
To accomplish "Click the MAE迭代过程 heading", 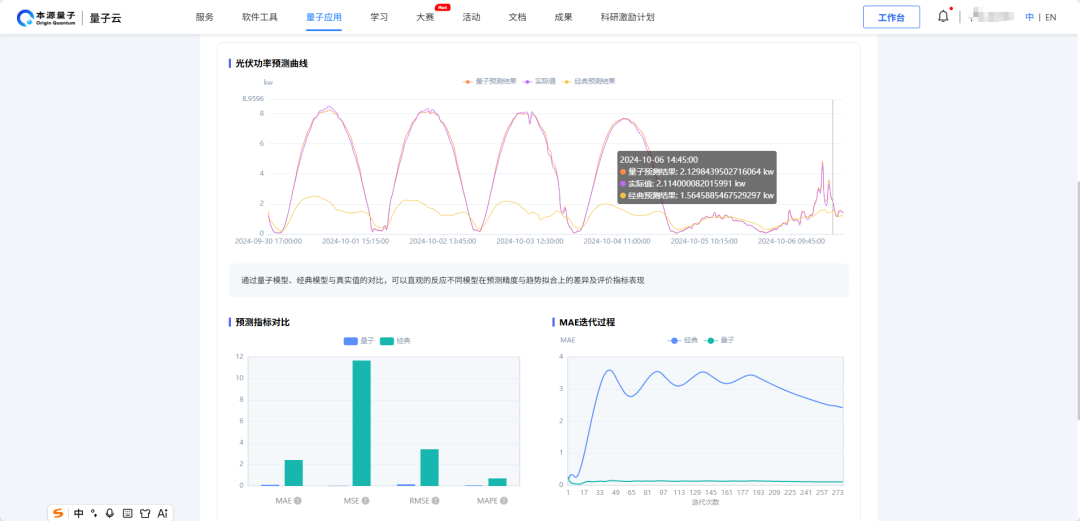I will pos(587,322).
